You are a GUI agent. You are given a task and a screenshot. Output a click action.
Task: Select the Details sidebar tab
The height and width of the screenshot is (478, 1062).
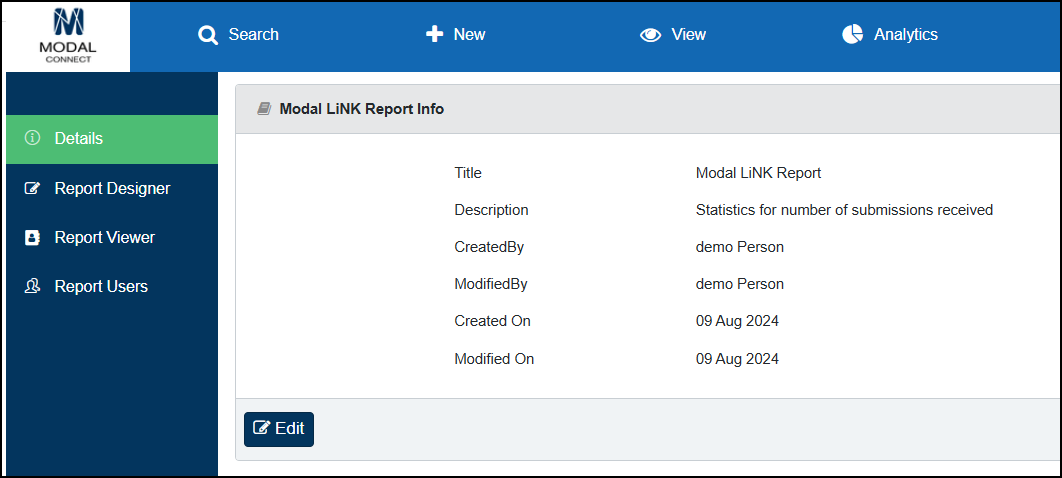(112, 139)
